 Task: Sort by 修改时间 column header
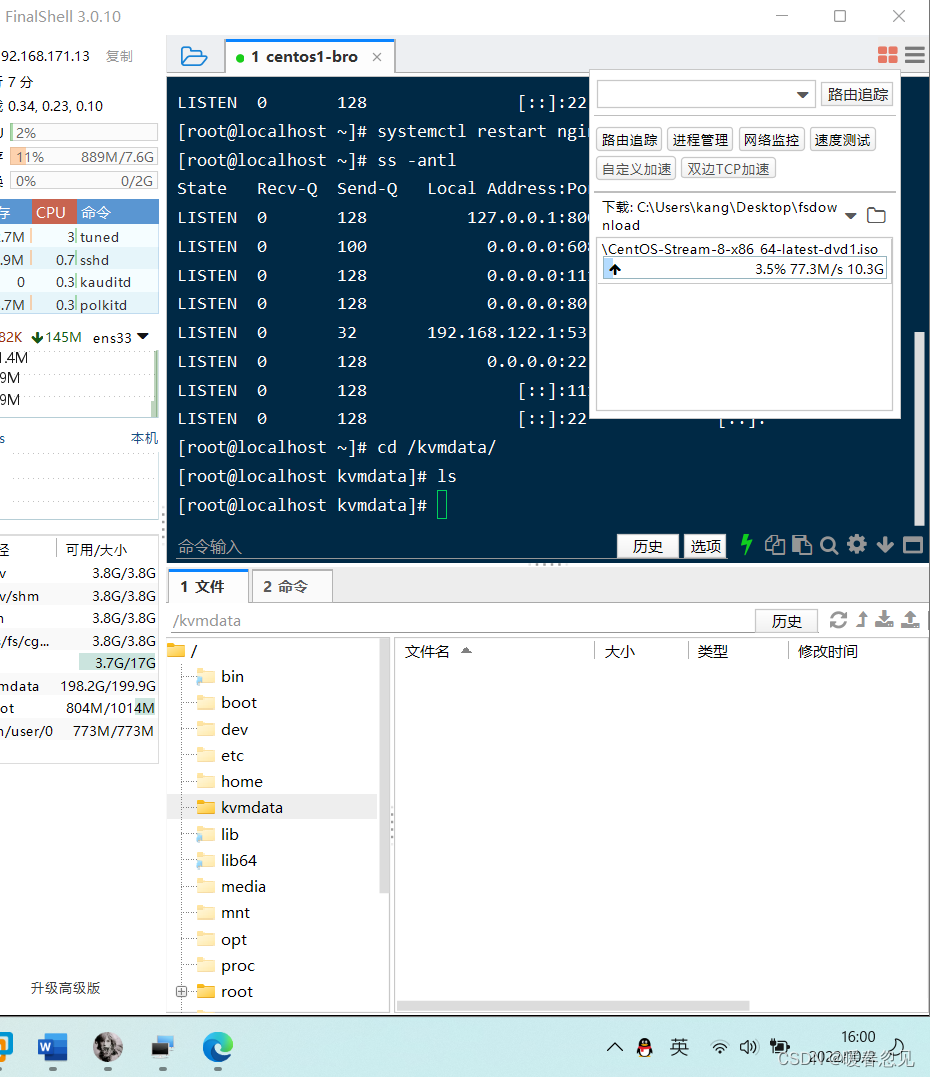[857, 651]
